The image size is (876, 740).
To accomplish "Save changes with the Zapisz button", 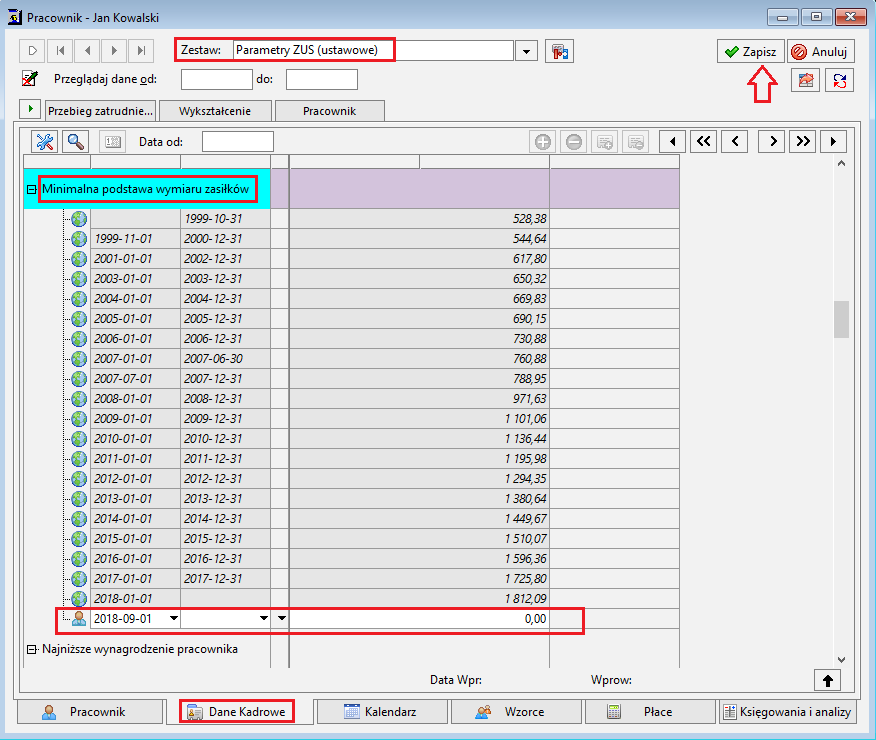I will pyautogui.click(x=751, y=51).
